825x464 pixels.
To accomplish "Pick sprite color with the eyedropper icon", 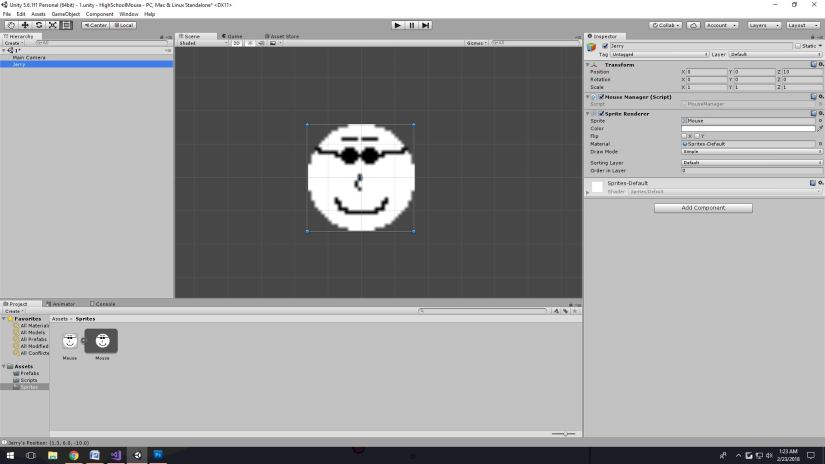I will [x=820, y=128].
